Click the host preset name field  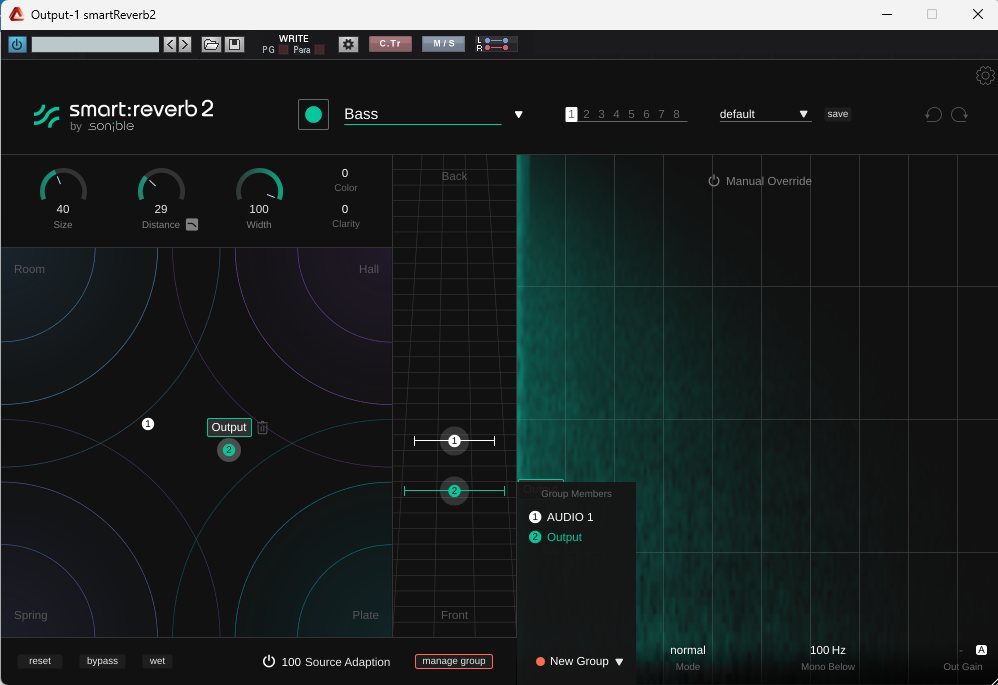(95, 44)
